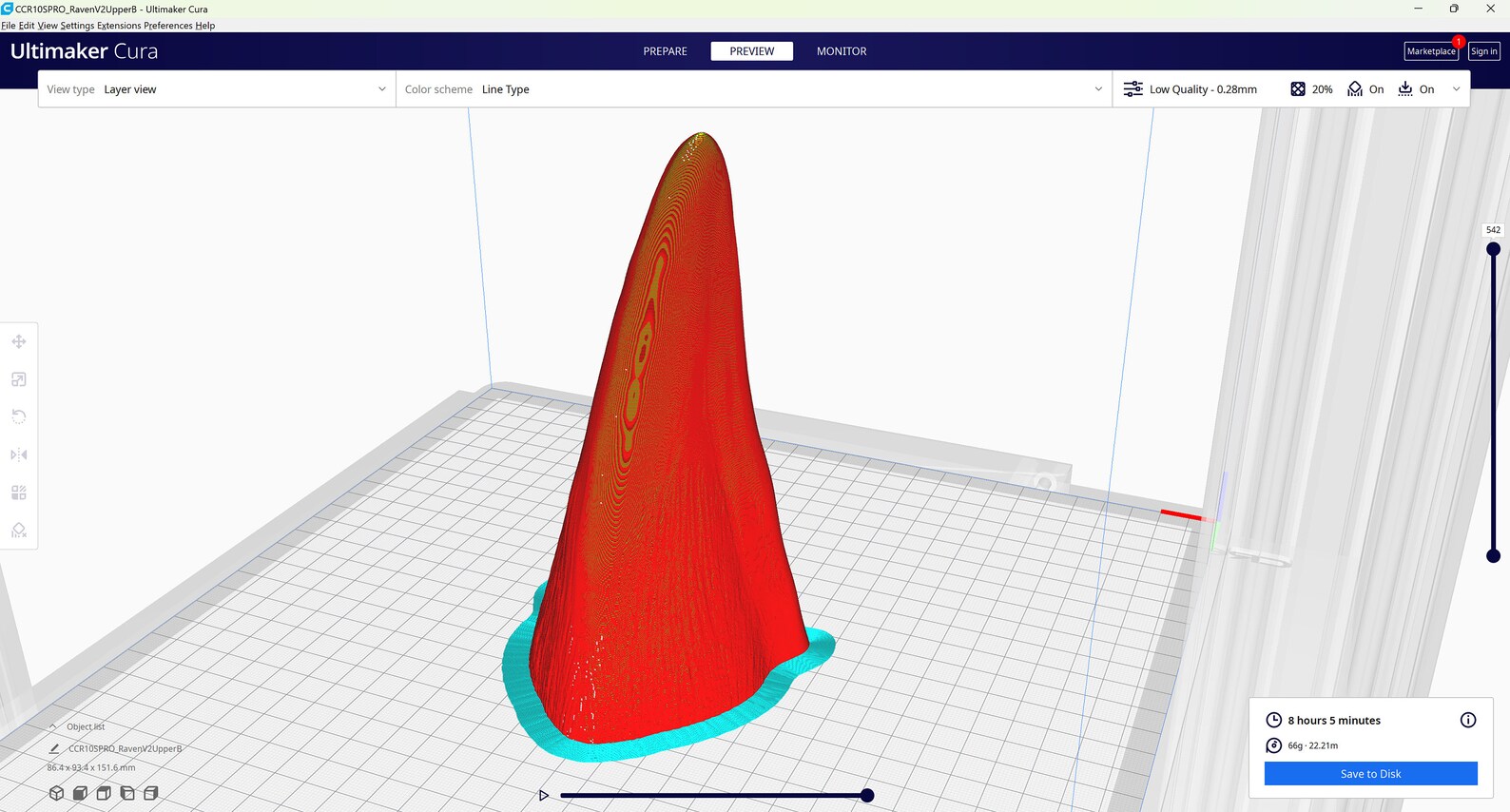Screen dimensions: 1510x812
Task: Switch to the PREPARE stage
Action: click(x=665, y=51)
